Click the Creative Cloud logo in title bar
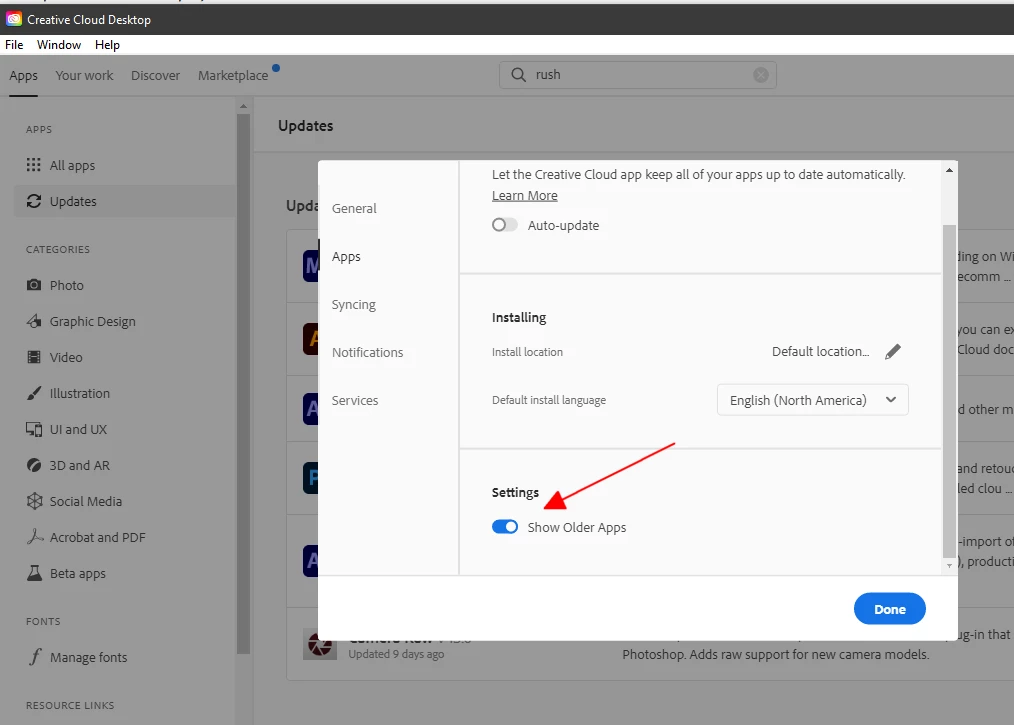This screenshot has width=1014, height=725. (14, 19)
